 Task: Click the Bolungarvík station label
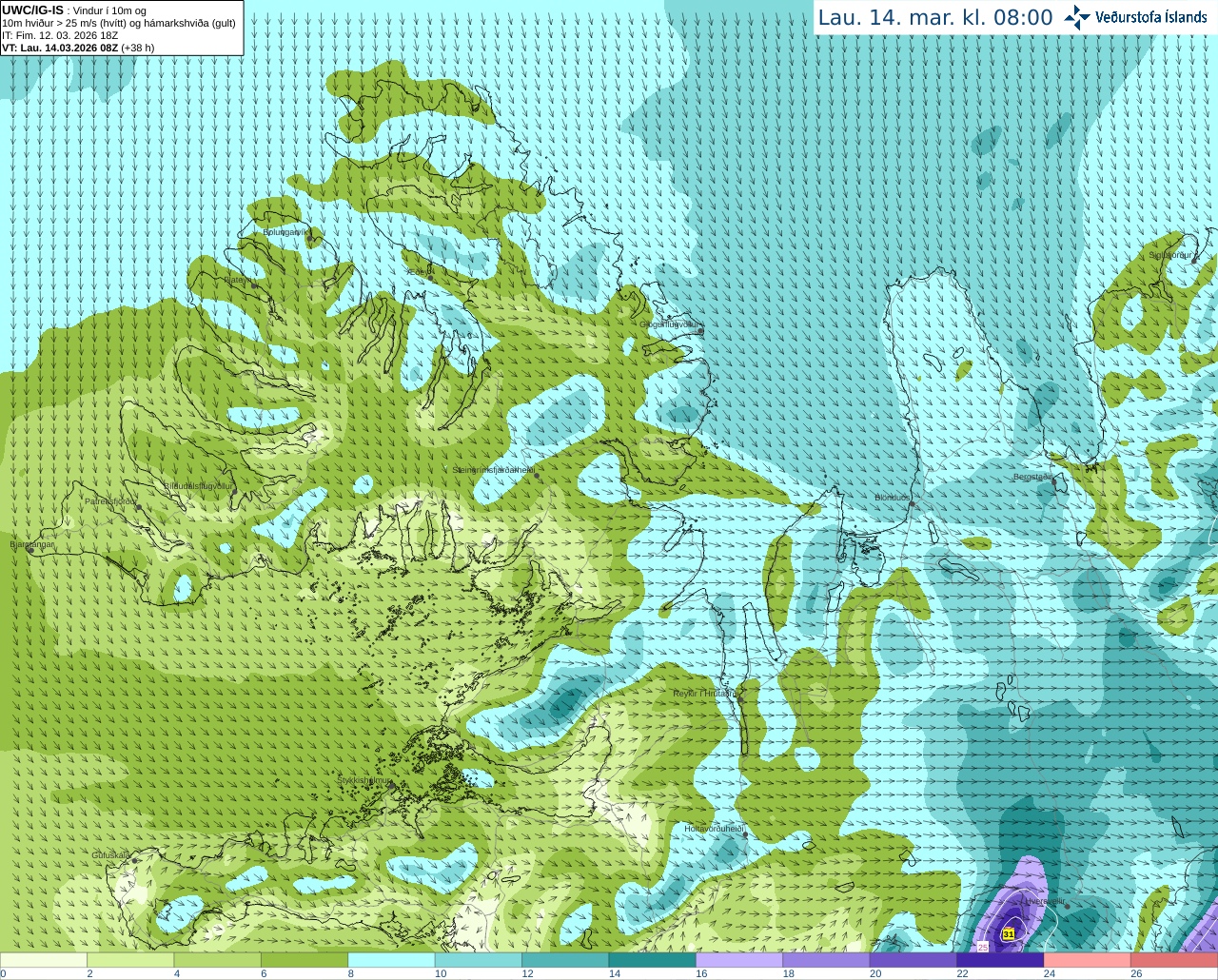click(285, 231)
